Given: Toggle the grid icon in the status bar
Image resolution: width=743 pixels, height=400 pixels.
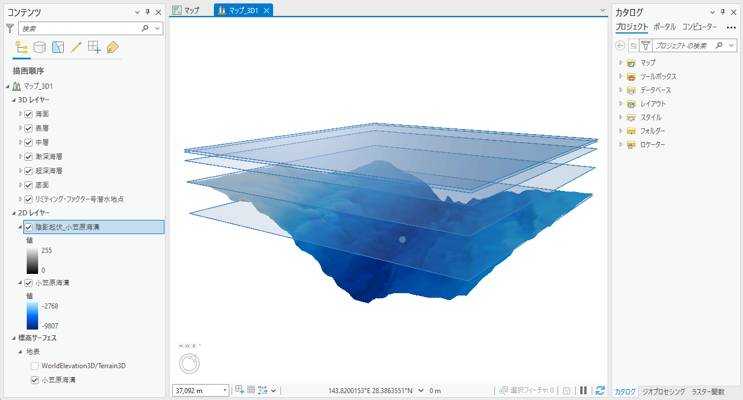Looking at the screenshot, I should coord(251,390).
